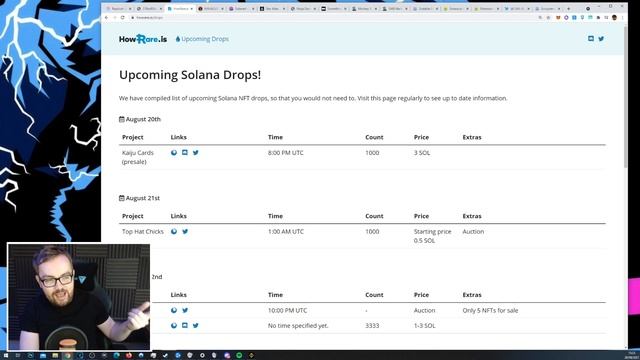Open Twitter icon in the 10:00 PM UTC row
Image resolution: width=640 pixels, height=360 pixels.
185,310
